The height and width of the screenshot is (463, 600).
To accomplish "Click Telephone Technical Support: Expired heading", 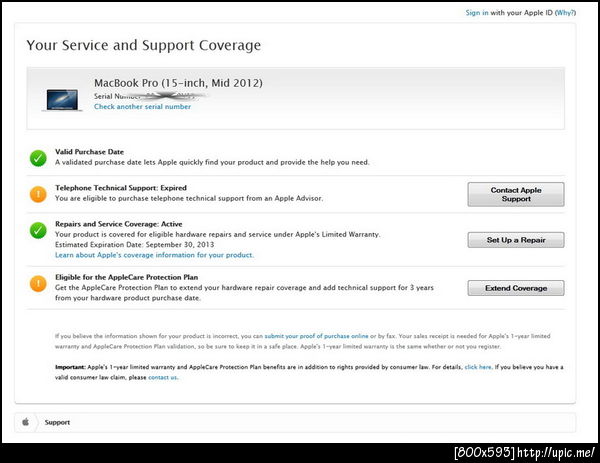I will [121, 188].
